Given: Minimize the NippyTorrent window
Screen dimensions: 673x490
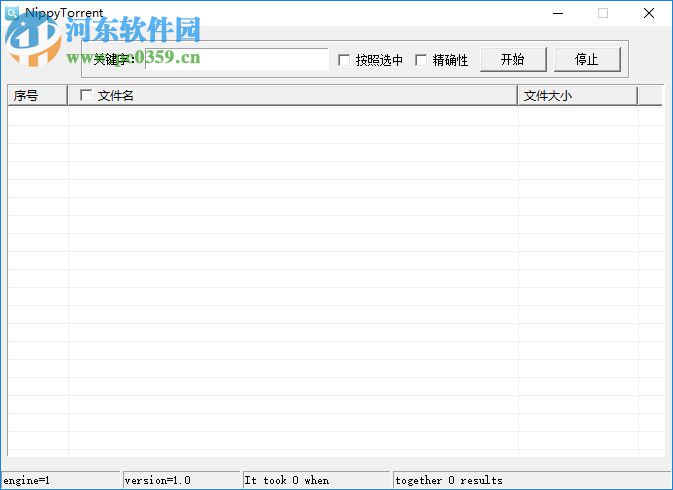Looking at the screenshot, I should [558, 13].
